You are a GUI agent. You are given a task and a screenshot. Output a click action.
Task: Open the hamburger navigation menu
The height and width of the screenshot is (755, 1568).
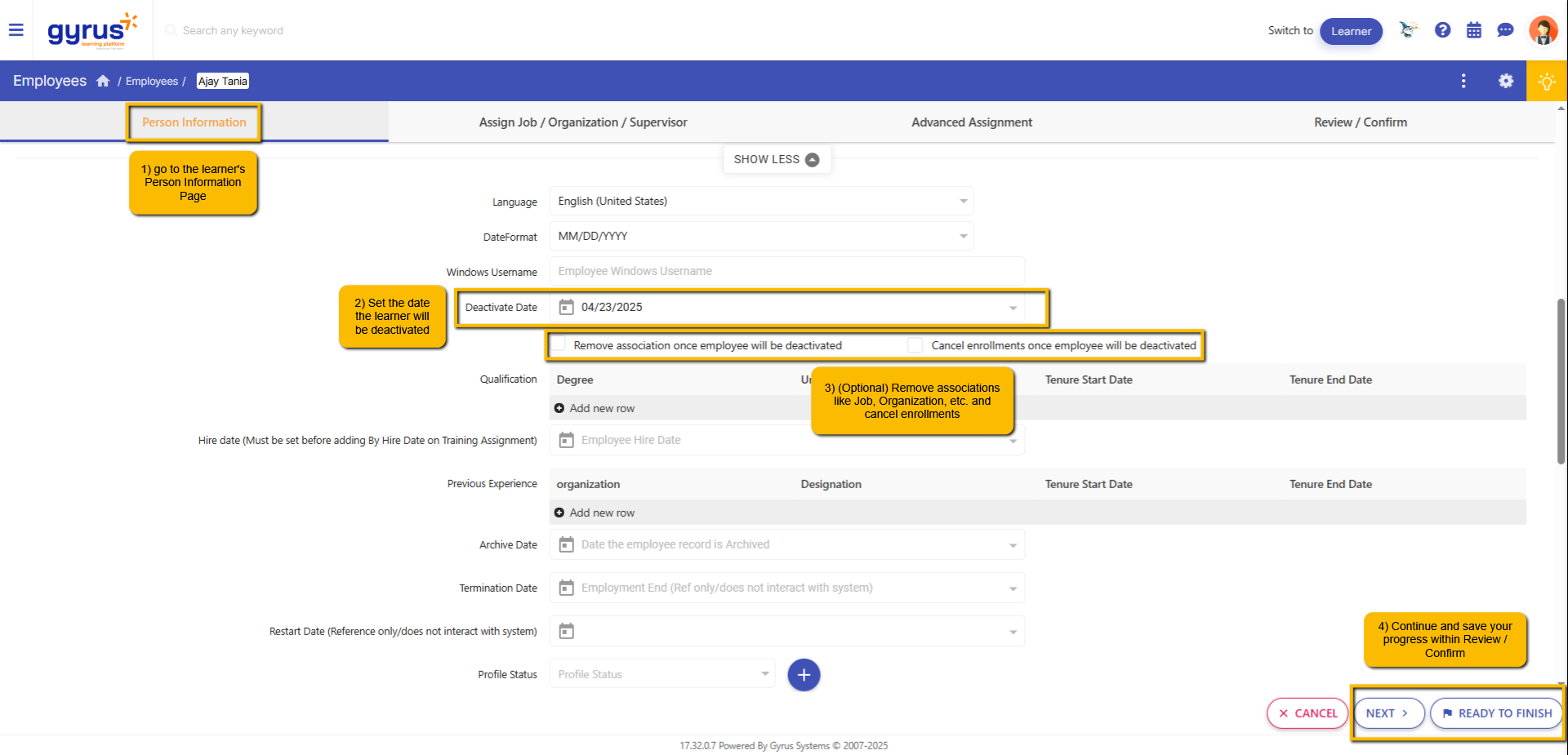click(x=16, y=30)
